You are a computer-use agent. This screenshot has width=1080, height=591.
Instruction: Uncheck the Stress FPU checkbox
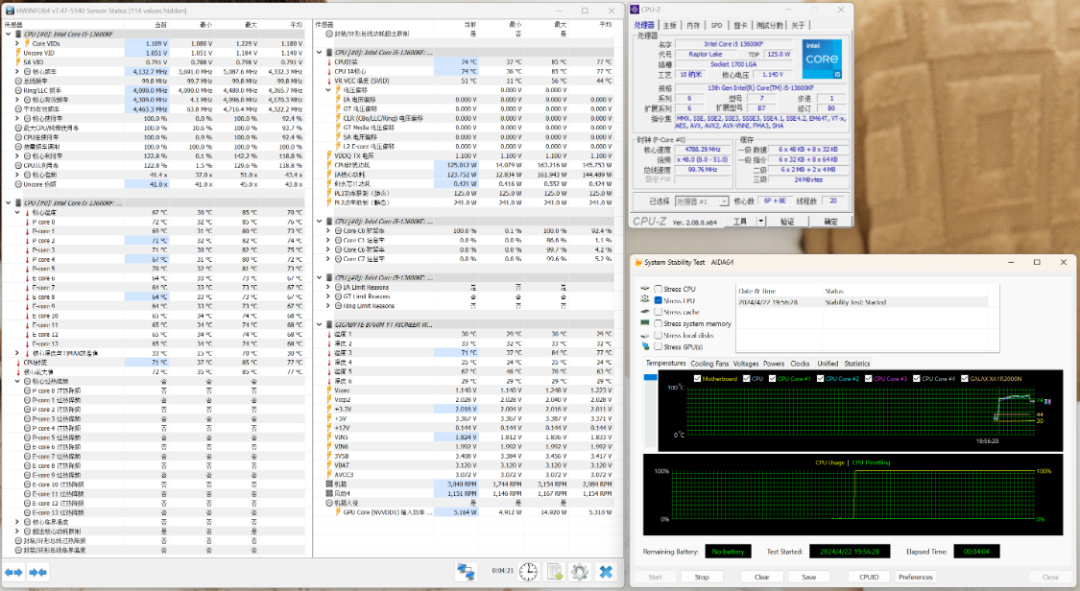point(657,300)
